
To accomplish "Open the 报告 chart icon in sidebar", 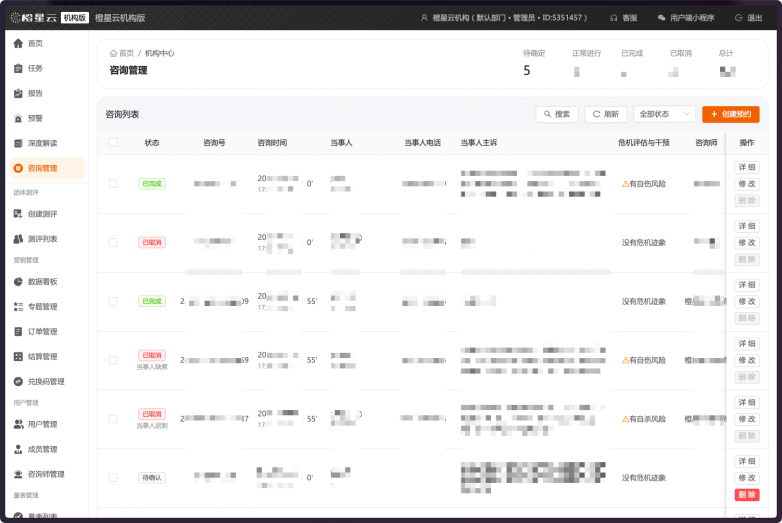I will click(x=18, y=93).
